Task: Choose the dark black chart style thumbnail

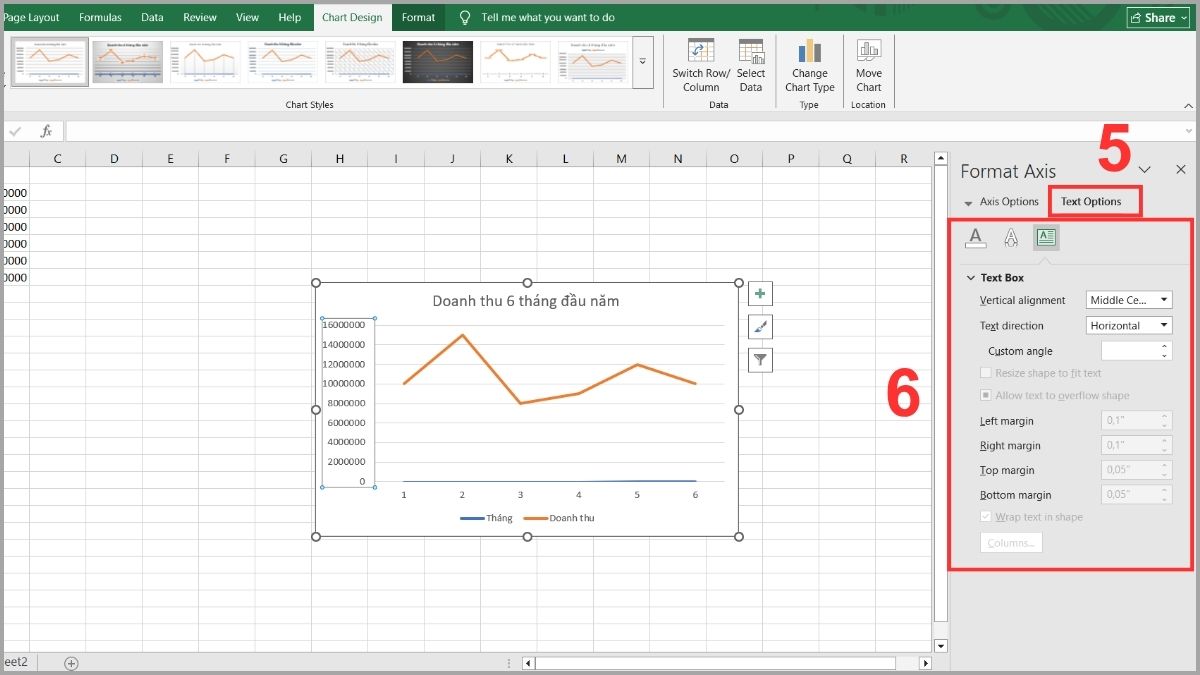Action: pos(438,61)
